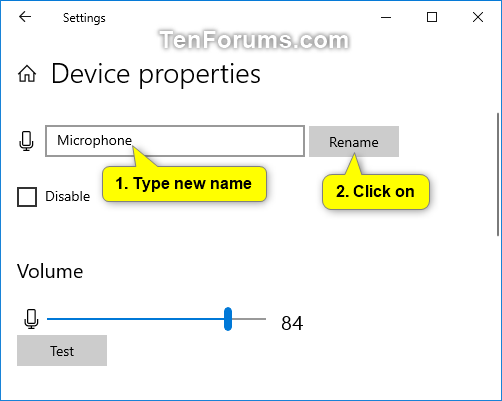Image resolution: width=502 pixels, height=401 pixels.
Task: Focus the Microphone name text box
Action: [x=175, y=141]
